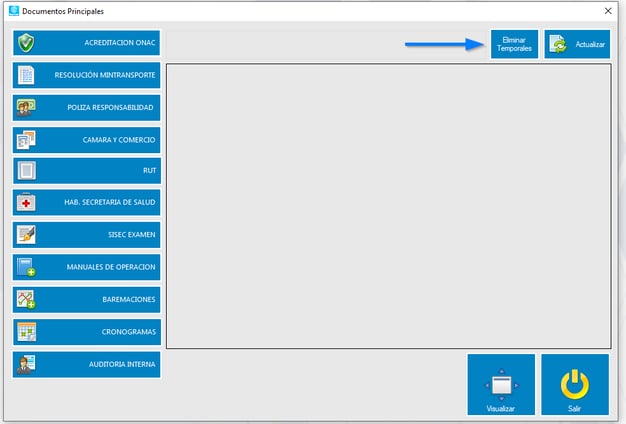Open Manuales de Operacion
Viewport: 626px width, 424px height.
click(87, 267)
